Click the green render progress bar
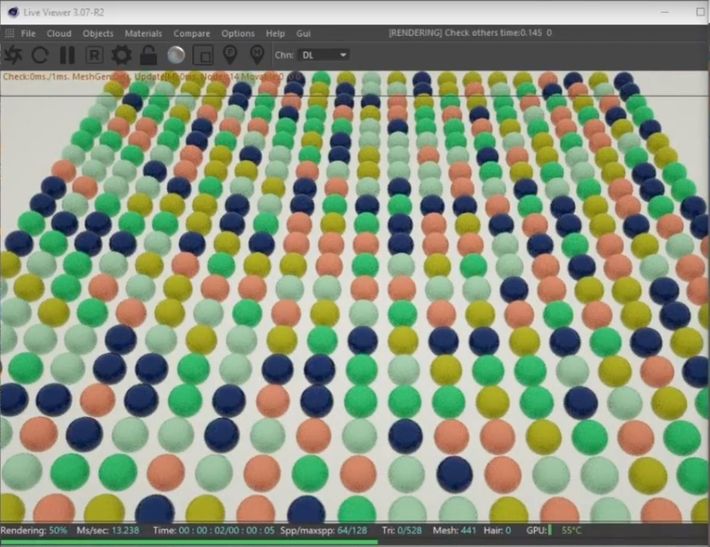The image size is (710, 547). (189, 542)
